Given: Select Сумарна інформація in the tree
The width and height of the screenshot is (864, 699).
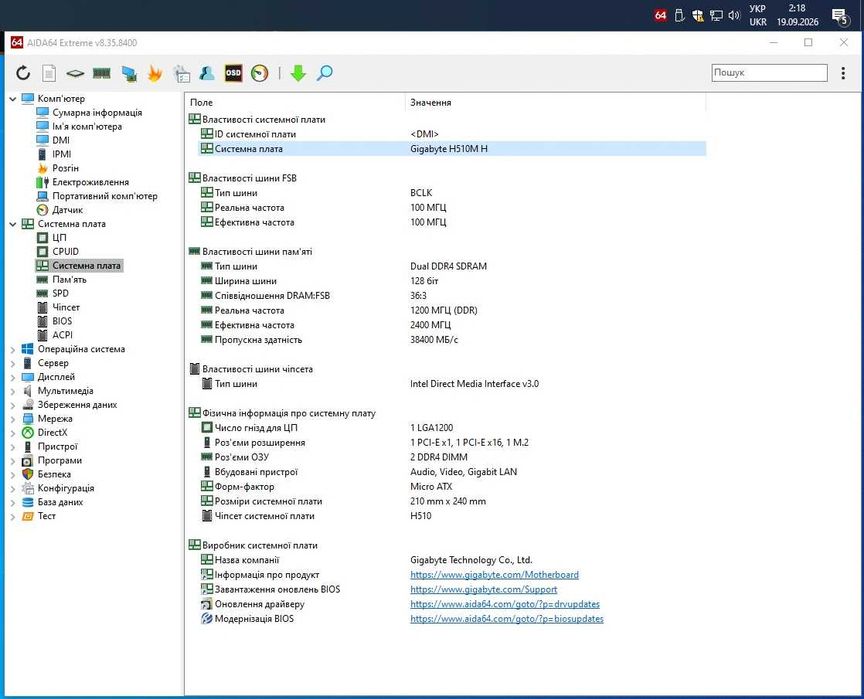Looking at the screenshot, I should pos(97,112).
